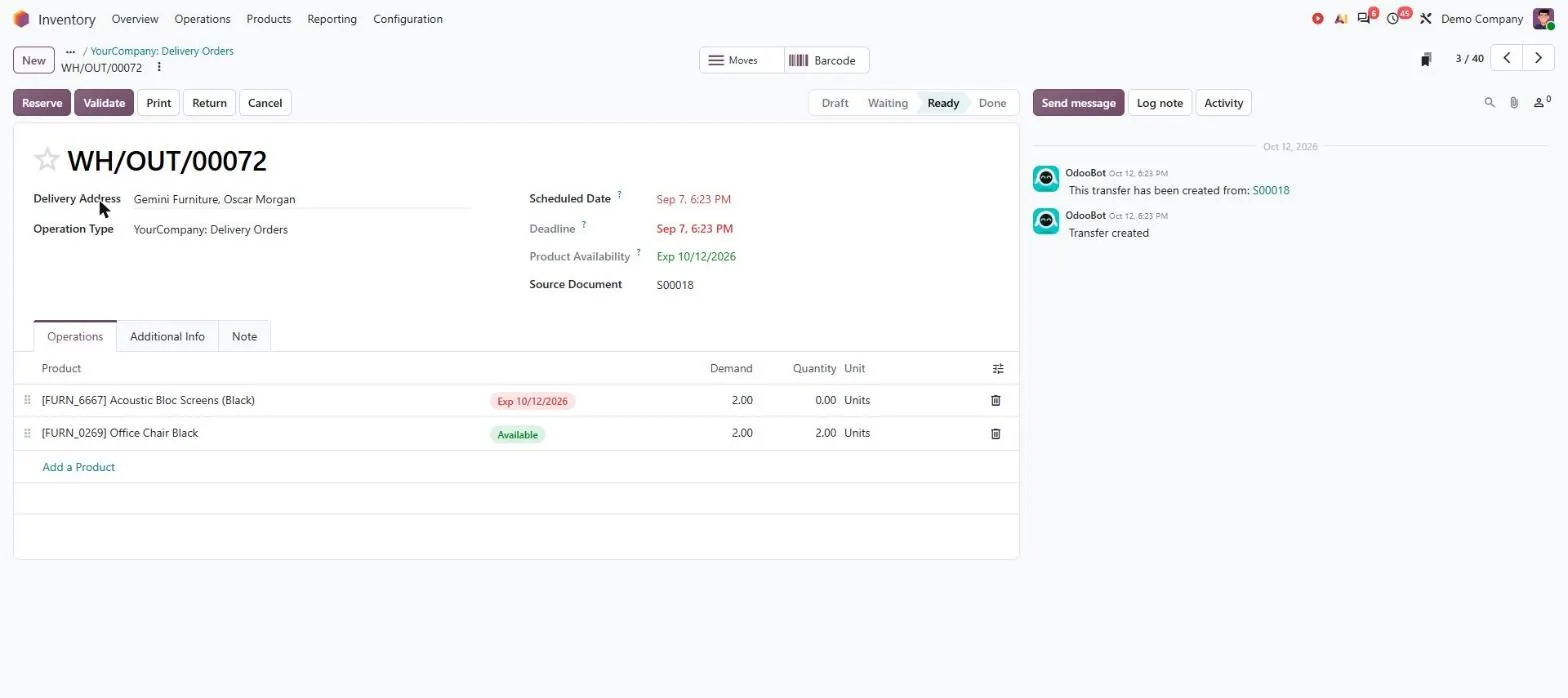Click the Inventory app name

point(67,19)
